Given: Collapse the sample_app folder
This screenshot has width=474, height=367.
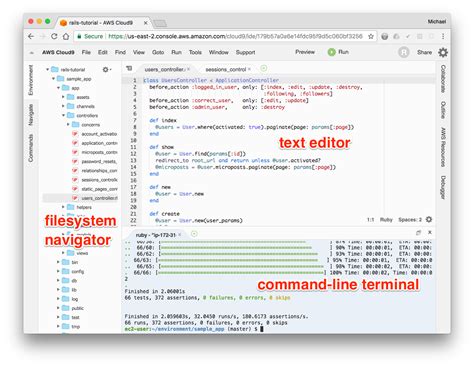Looking at the screenshot, I should coord(53,79).
